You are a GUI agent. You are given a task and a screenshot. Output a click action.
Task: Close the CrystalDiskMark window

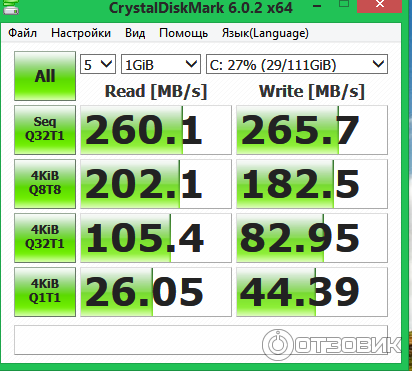click(x=379, y=5)
